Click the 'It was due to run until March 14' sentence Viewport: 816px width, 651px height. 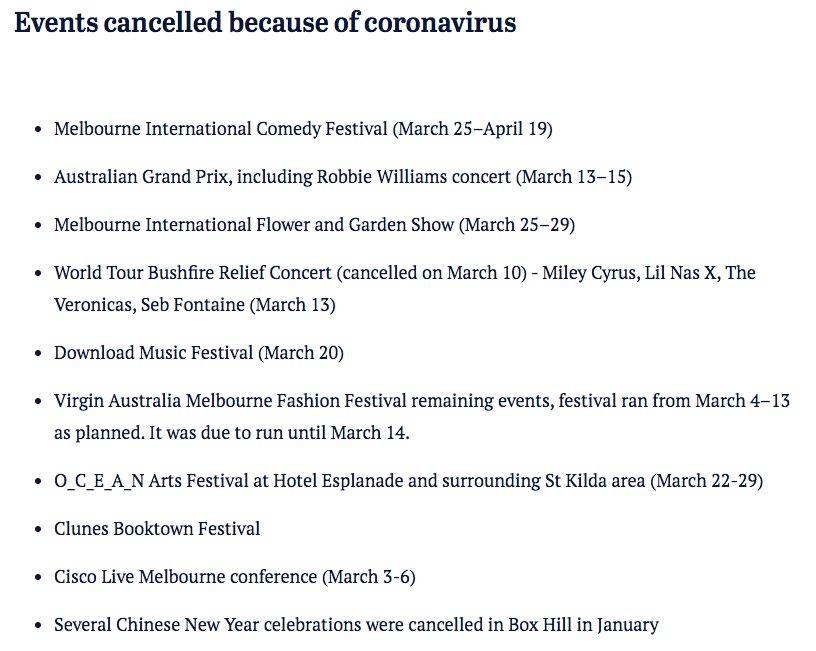pos(279,433)
